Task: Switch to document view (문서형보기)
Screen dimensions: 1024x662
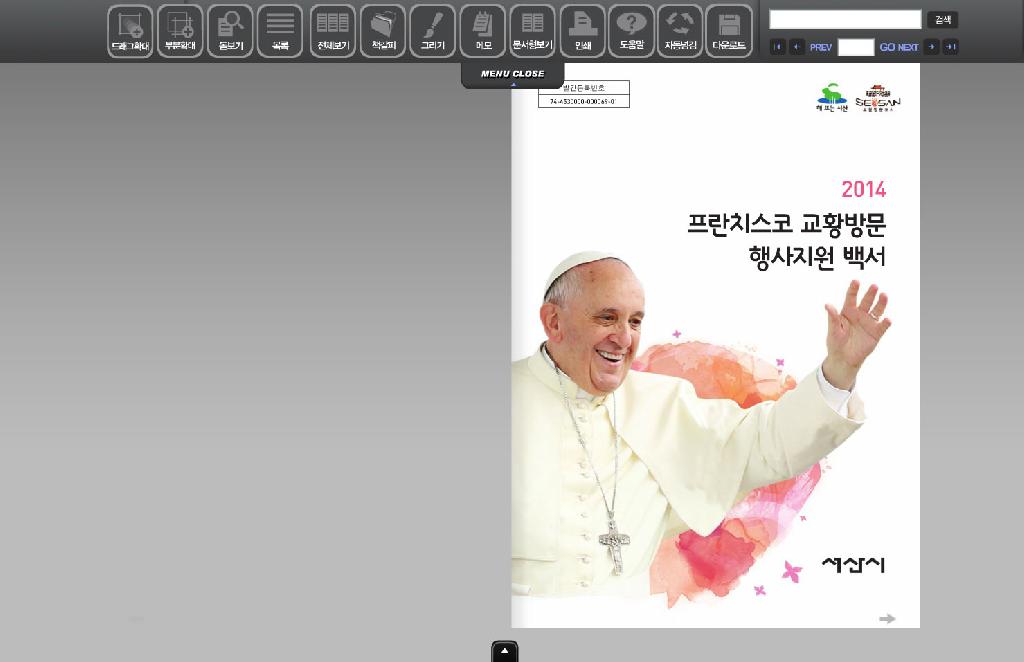Action: tap(532, 31)
